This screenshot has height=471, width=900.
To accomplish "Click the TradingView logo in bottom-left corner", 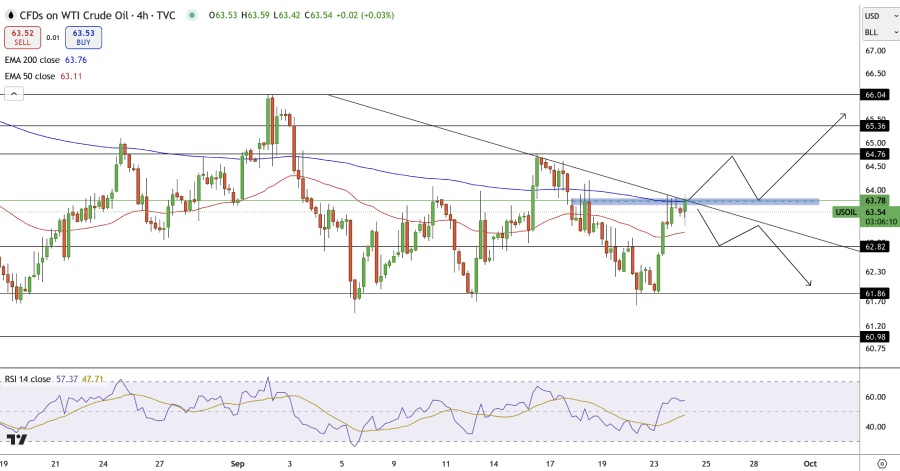I will [x=17, y=439].
